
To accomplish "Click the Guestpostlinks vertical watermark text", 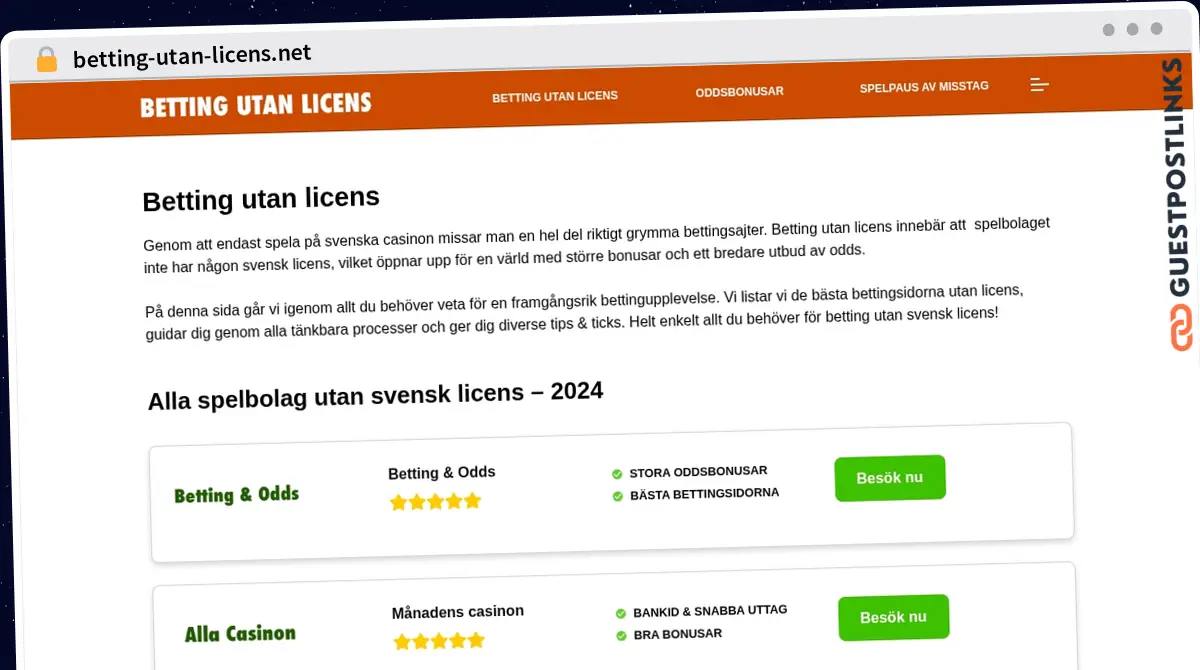I will (1181, 178).
